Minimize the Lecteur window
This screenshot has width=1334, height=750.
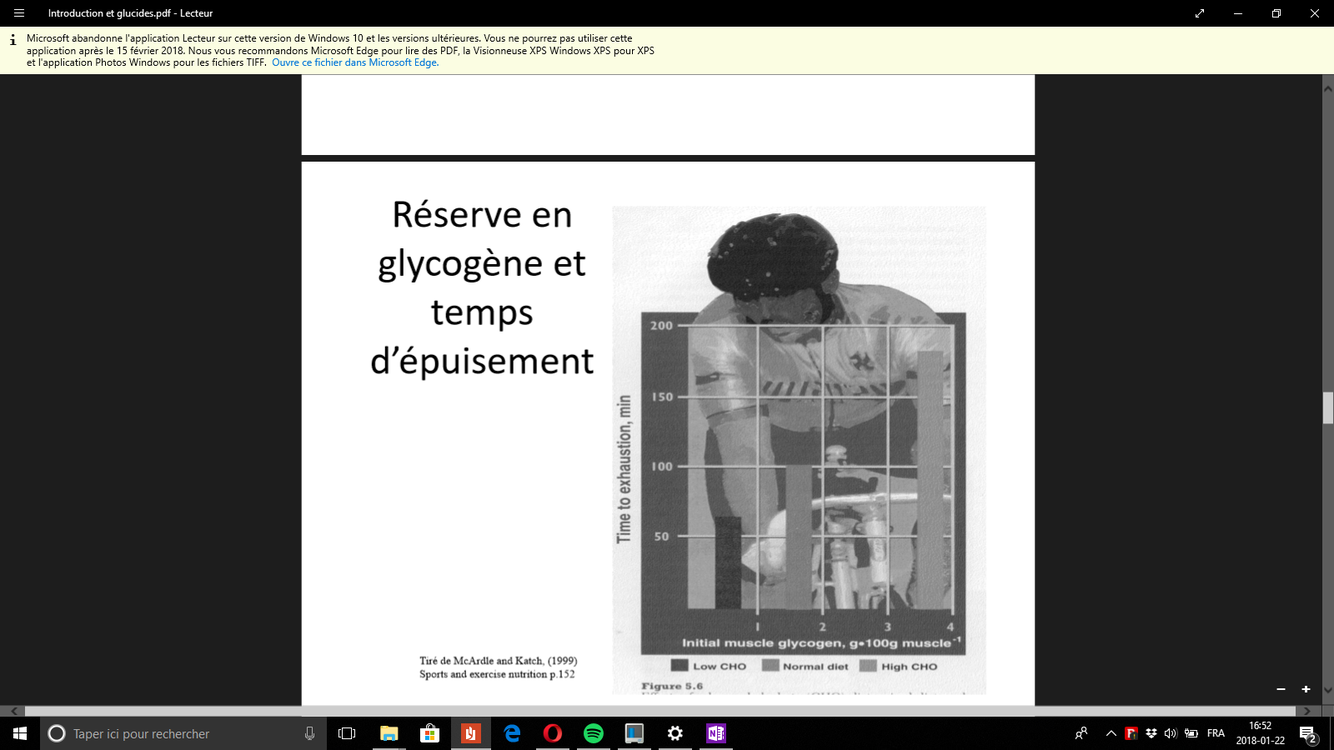click(1238, 13)
